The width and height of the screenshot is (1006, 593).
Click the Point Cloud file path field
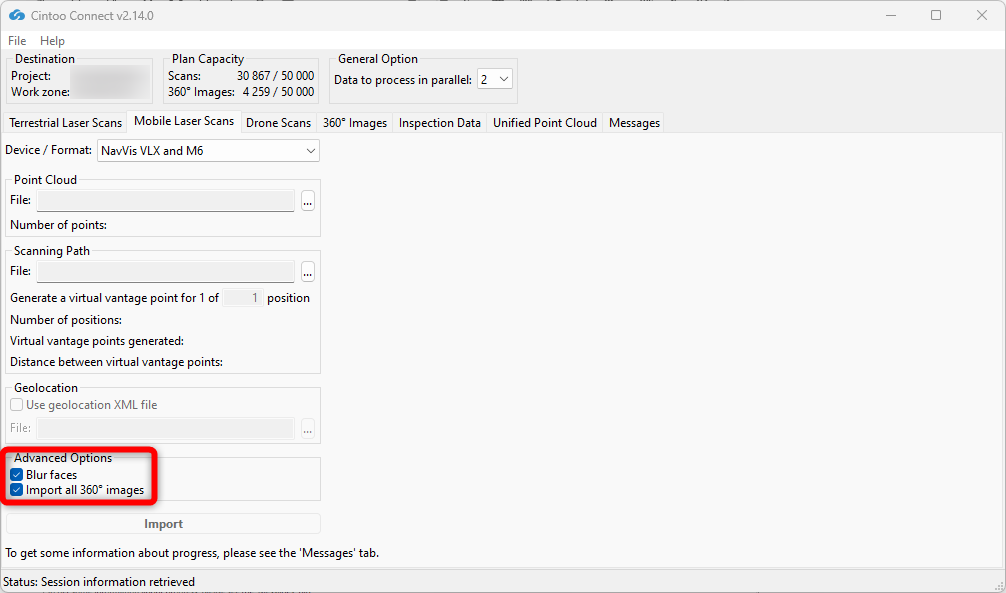click(x=166, y=201)
